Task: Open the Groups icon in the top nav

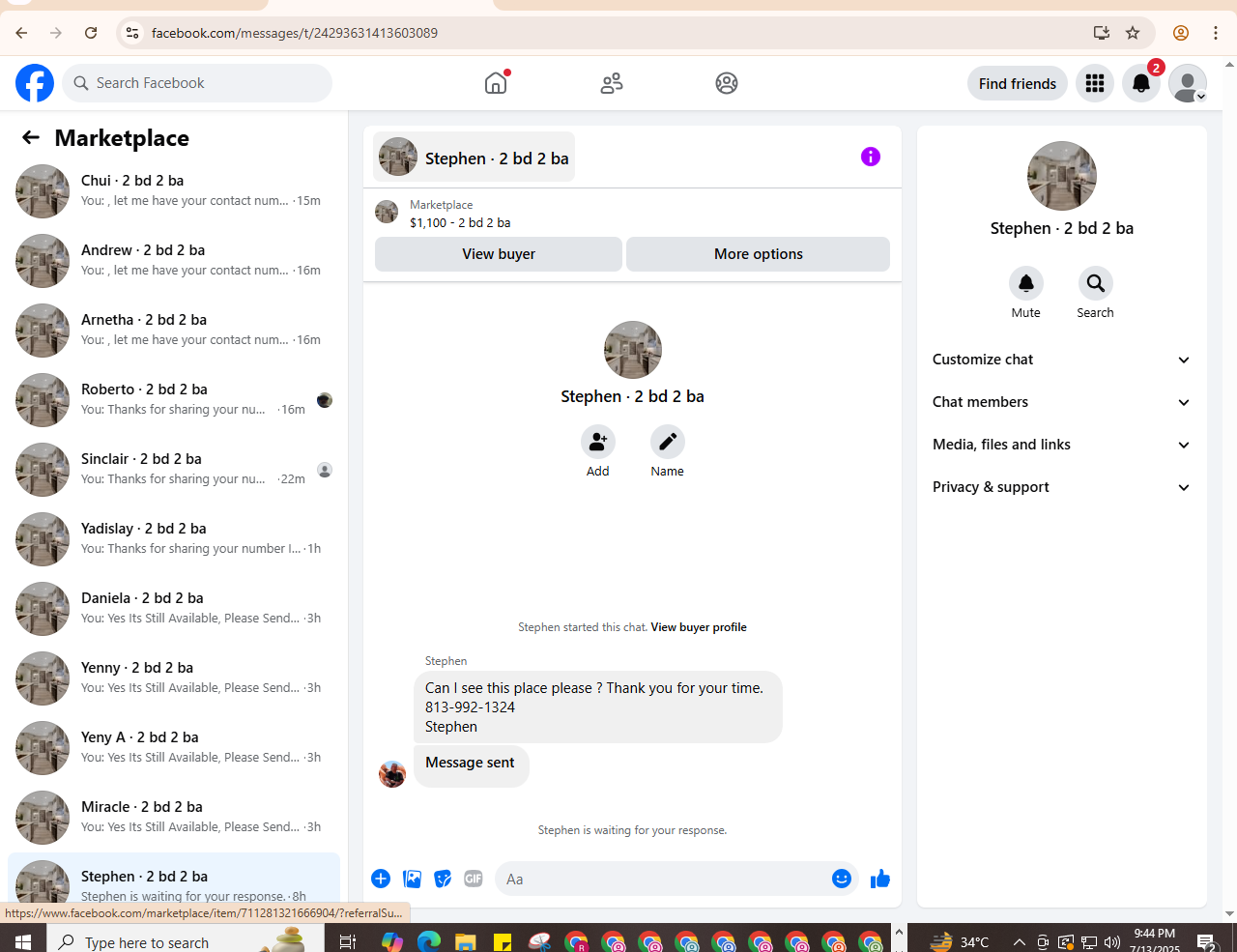Action: pos(727,83)
